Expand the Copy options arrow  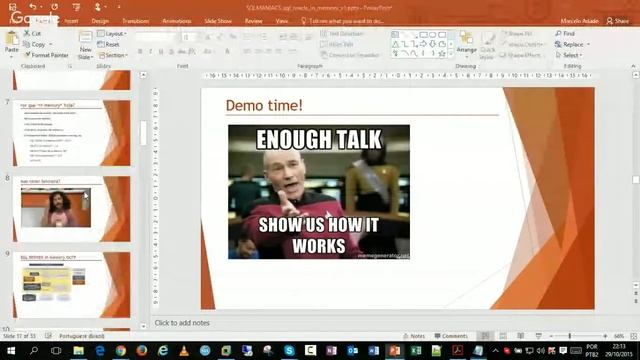point(51,44)
